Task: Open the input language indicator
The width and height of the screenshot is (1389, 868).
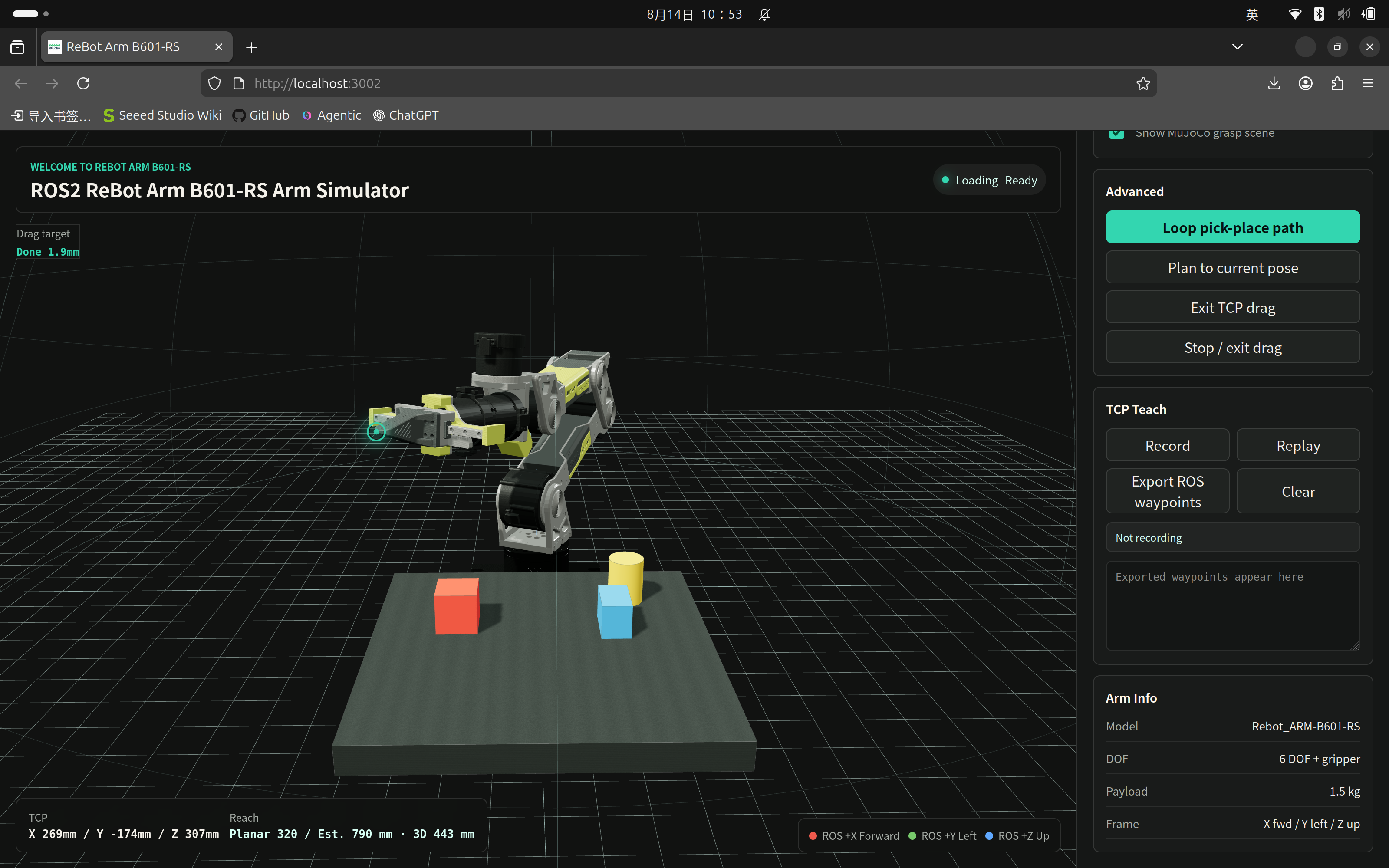Action: 1252,14
